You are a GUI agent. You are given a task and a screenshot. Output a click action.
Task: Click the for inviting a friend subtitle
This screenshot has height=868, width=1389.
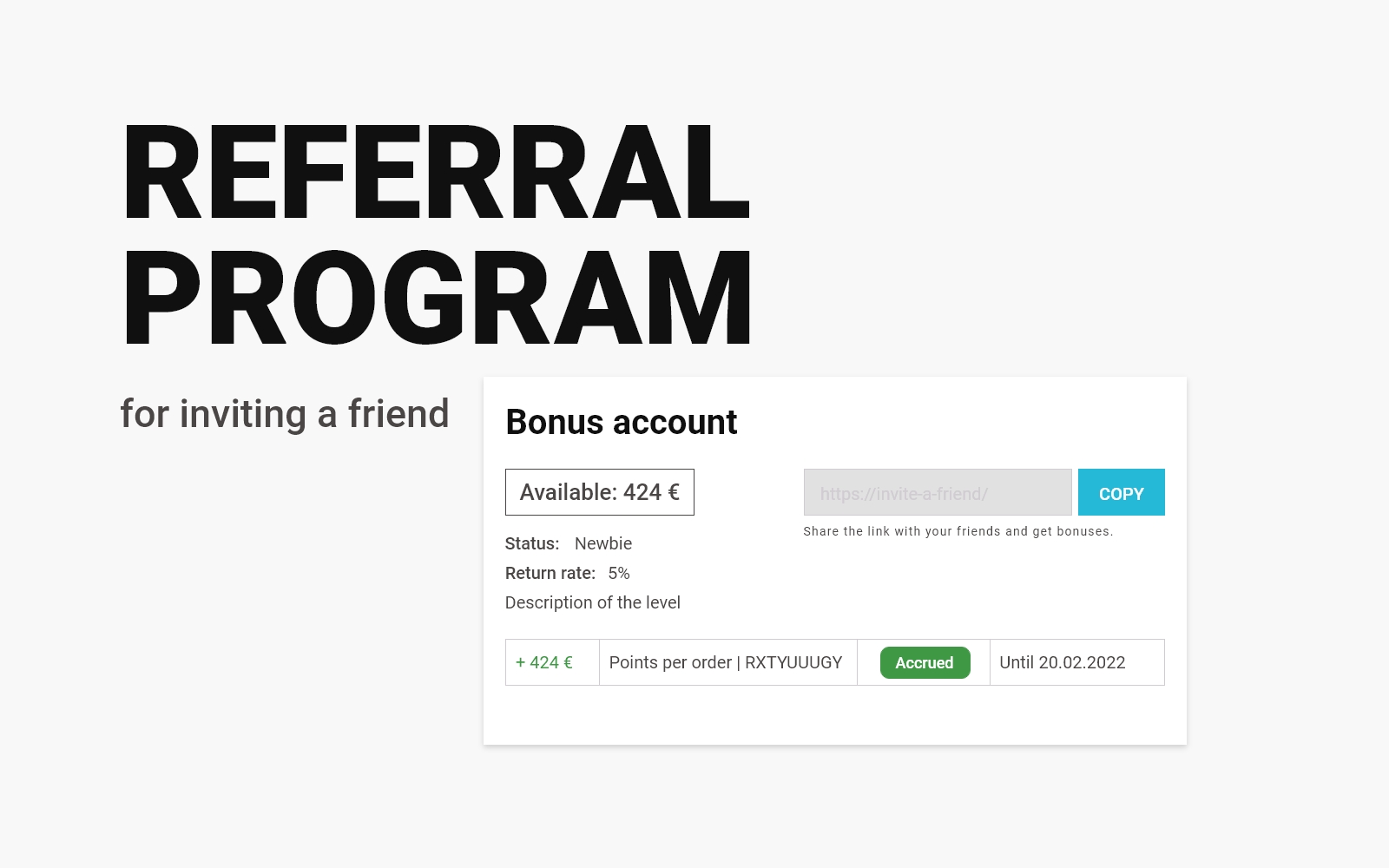pos(285,414)
